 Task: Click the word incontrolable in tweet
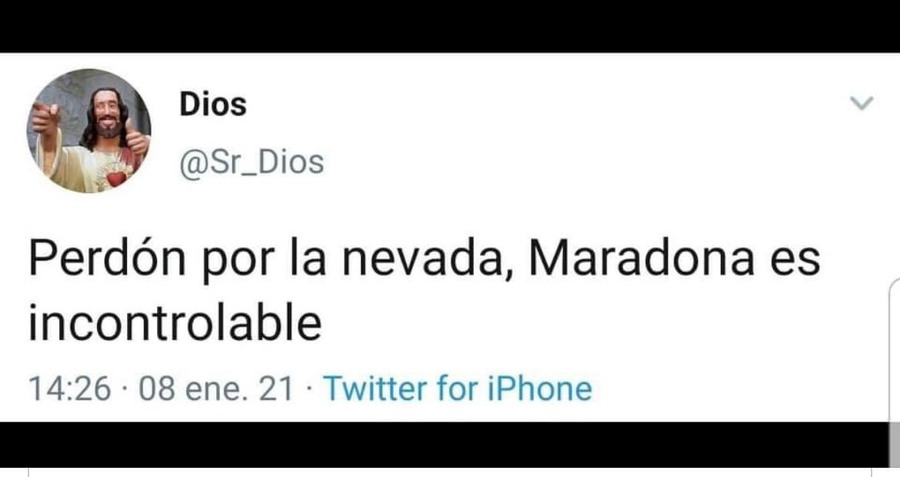(175, 322)
